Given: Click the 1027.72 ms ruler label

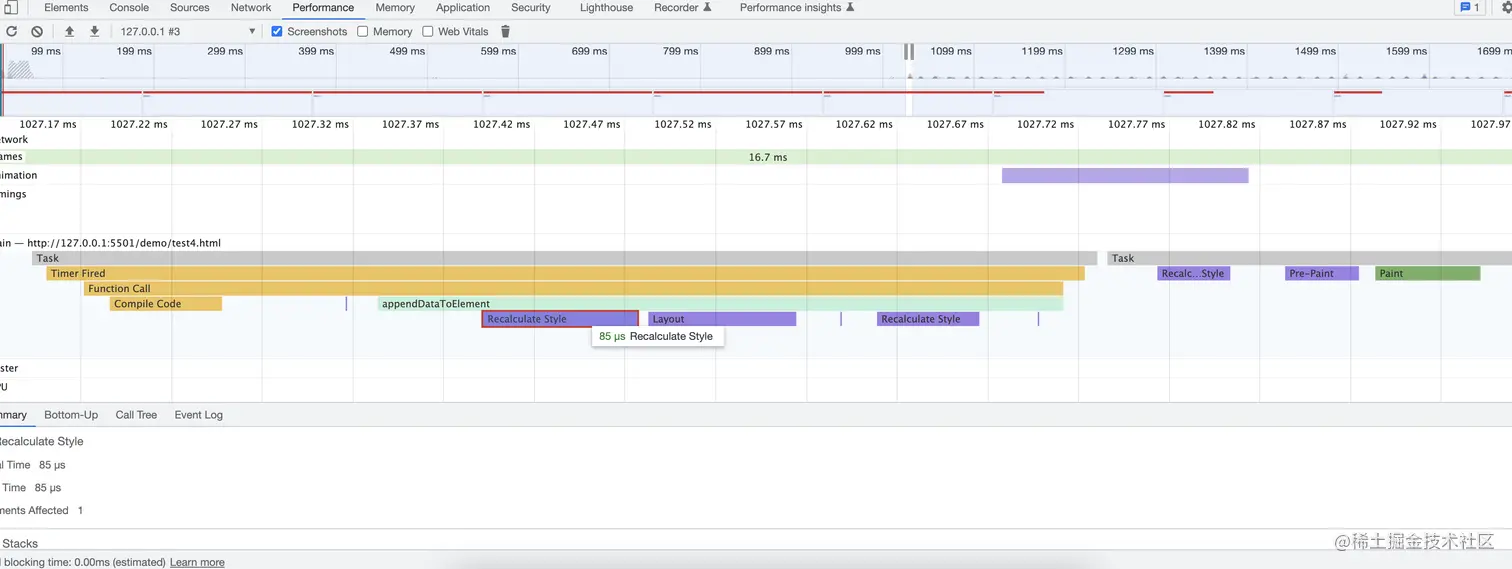Looking at the screenshot, I should click(x=1045, y=125).
